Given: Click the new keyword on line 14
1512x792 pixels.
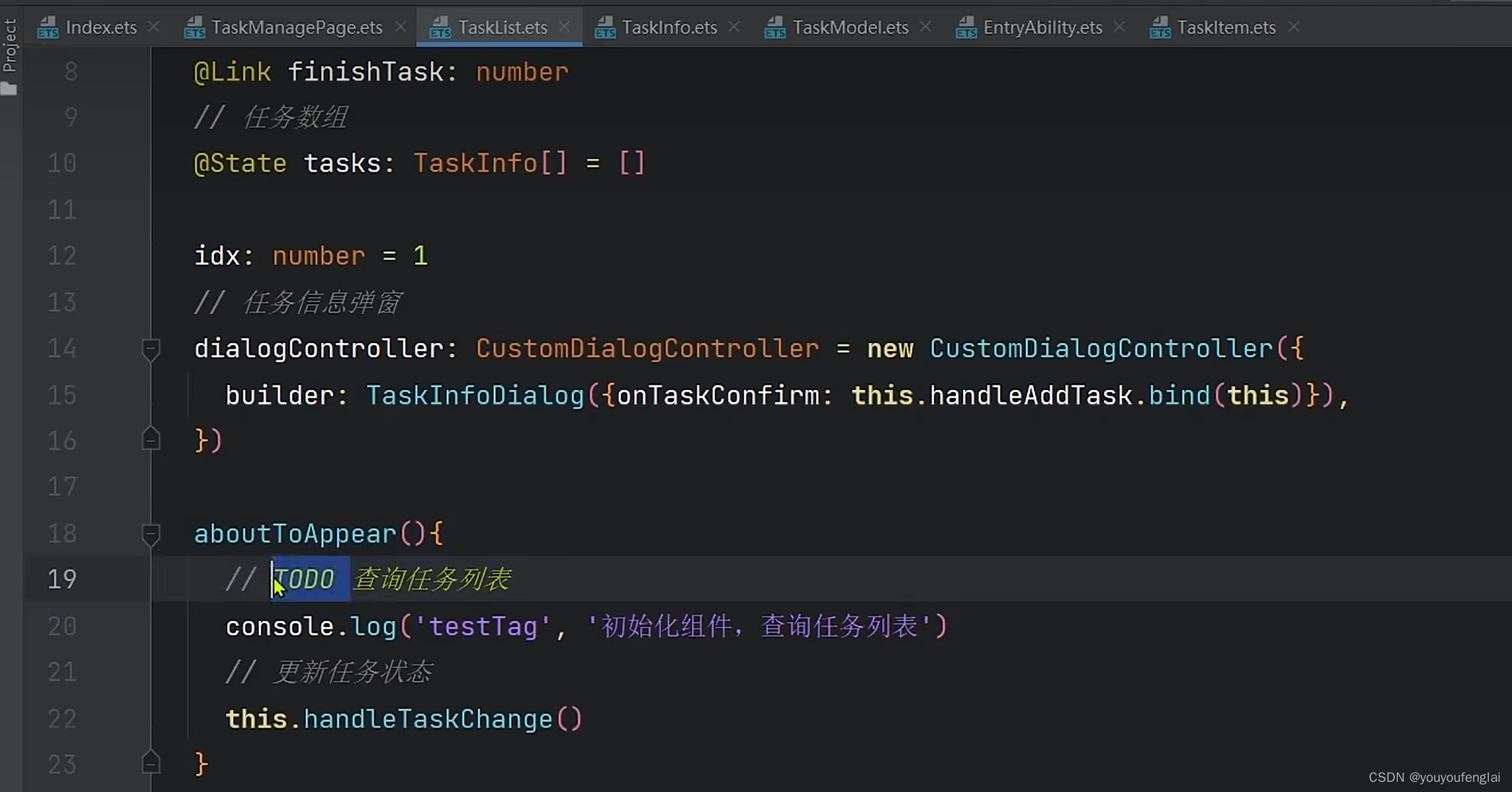Looking at the screenshot, I should (890, 349).
